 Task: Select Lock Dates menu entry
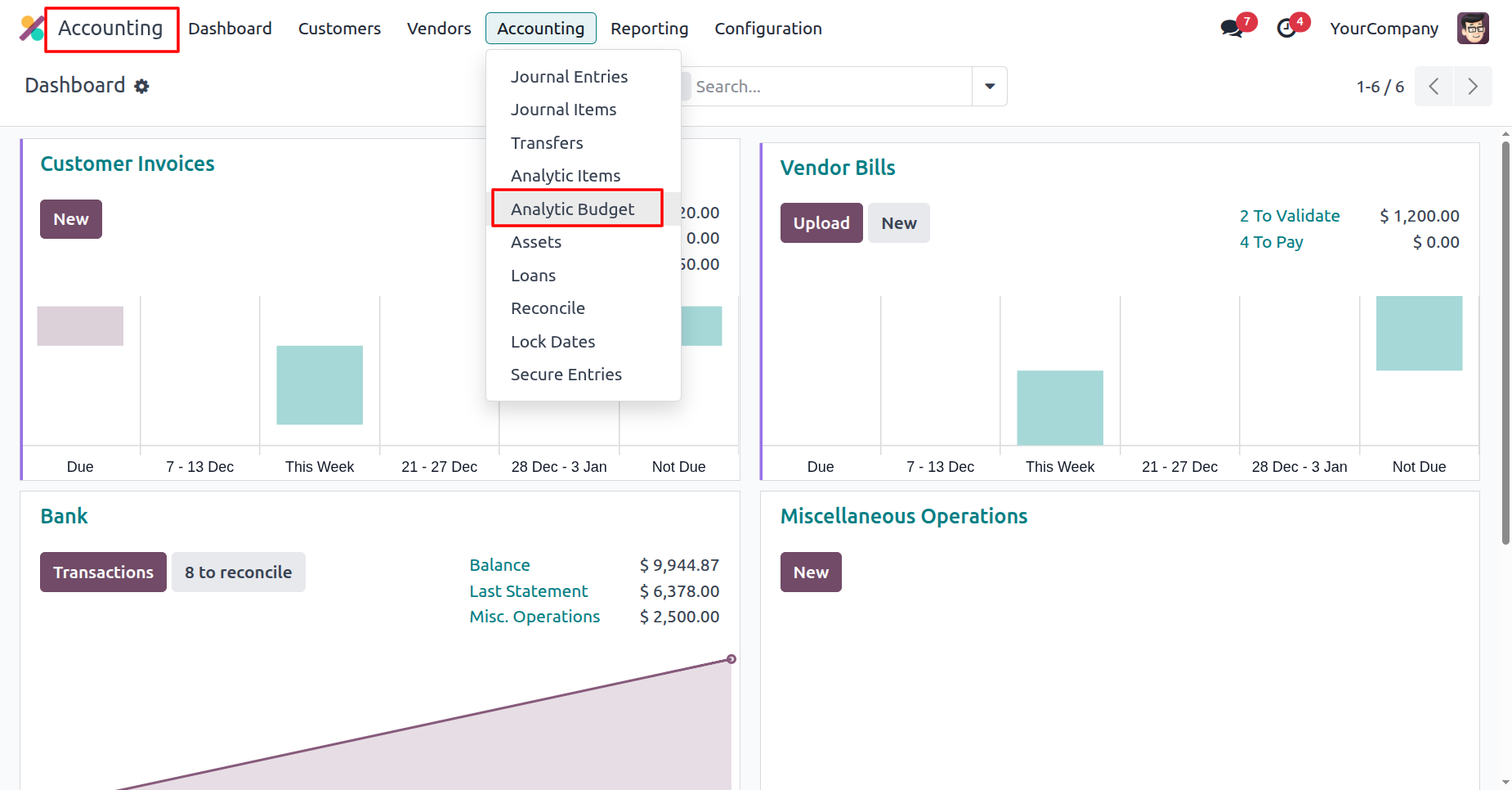[552, 342]
